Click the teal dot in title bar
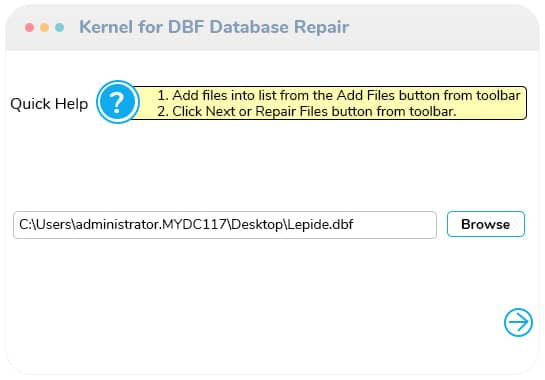 click(x=59, y=27)
